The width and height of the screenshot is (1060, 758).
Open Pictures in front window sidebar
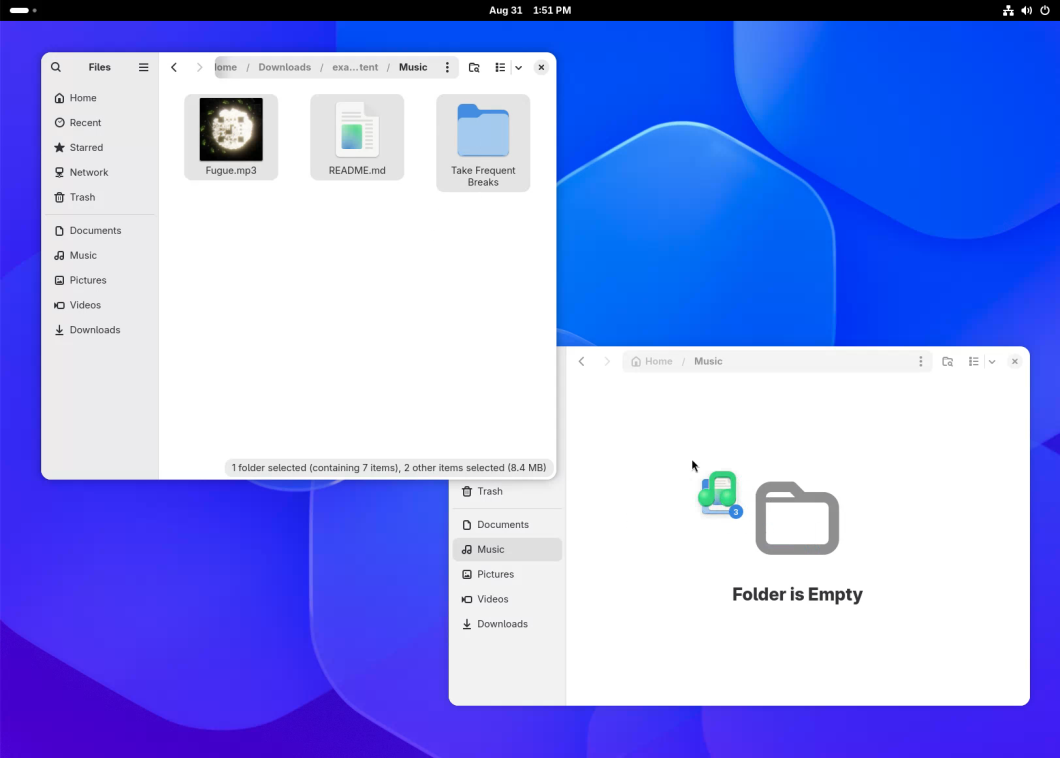[x=100, y=280]
